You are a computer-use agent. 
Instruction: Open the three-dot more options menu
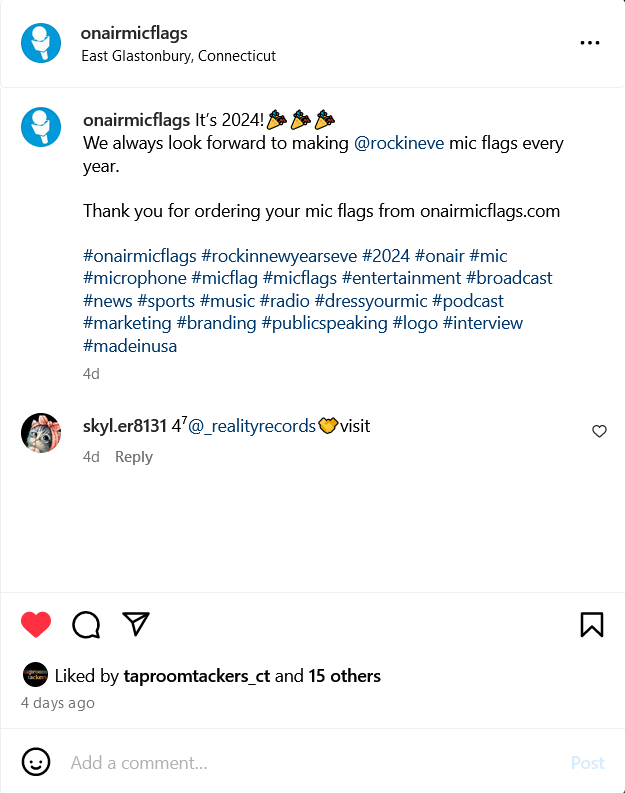click(x=590, y=43)
